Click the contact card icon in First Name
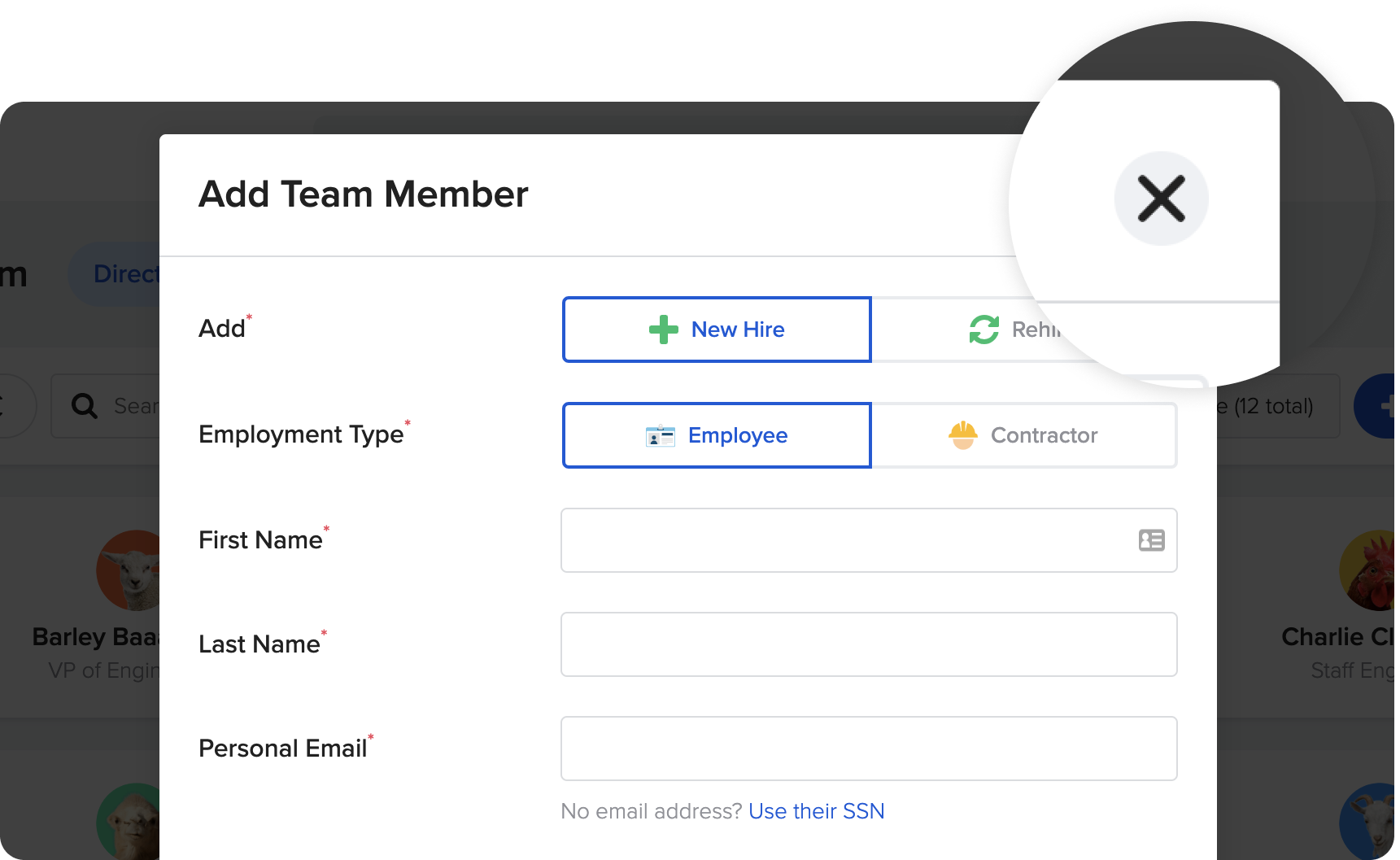 point(1151,540)
